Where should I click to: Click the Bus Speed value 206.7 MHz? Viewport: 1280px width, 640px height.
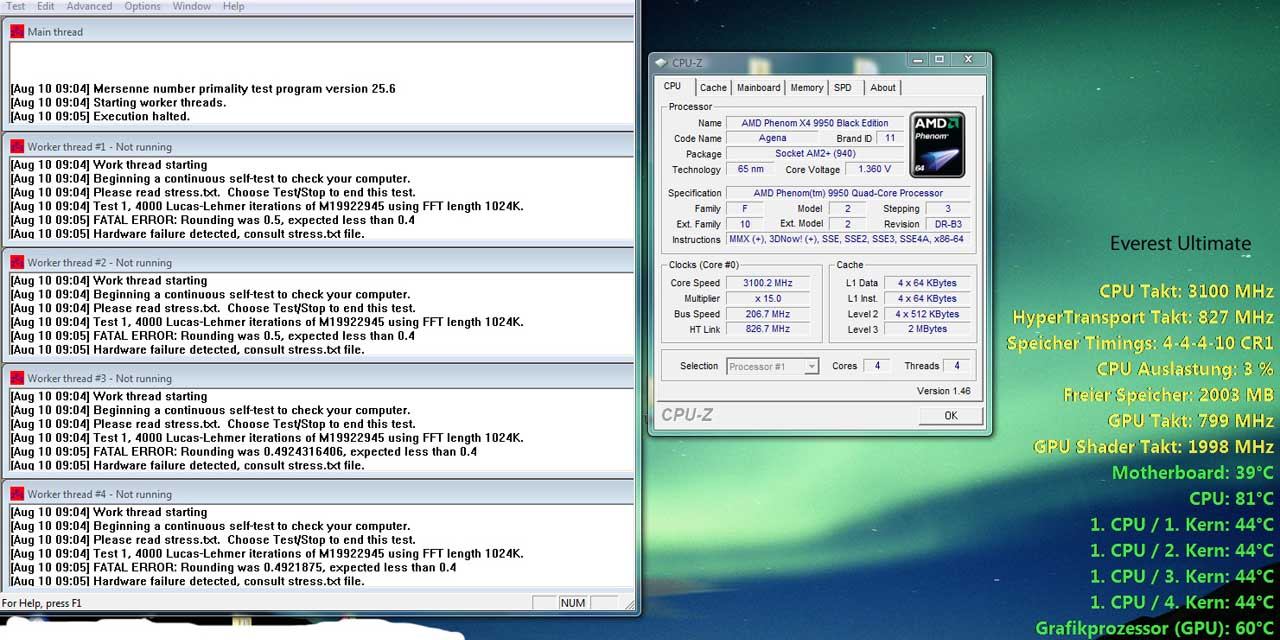[769, 314]
